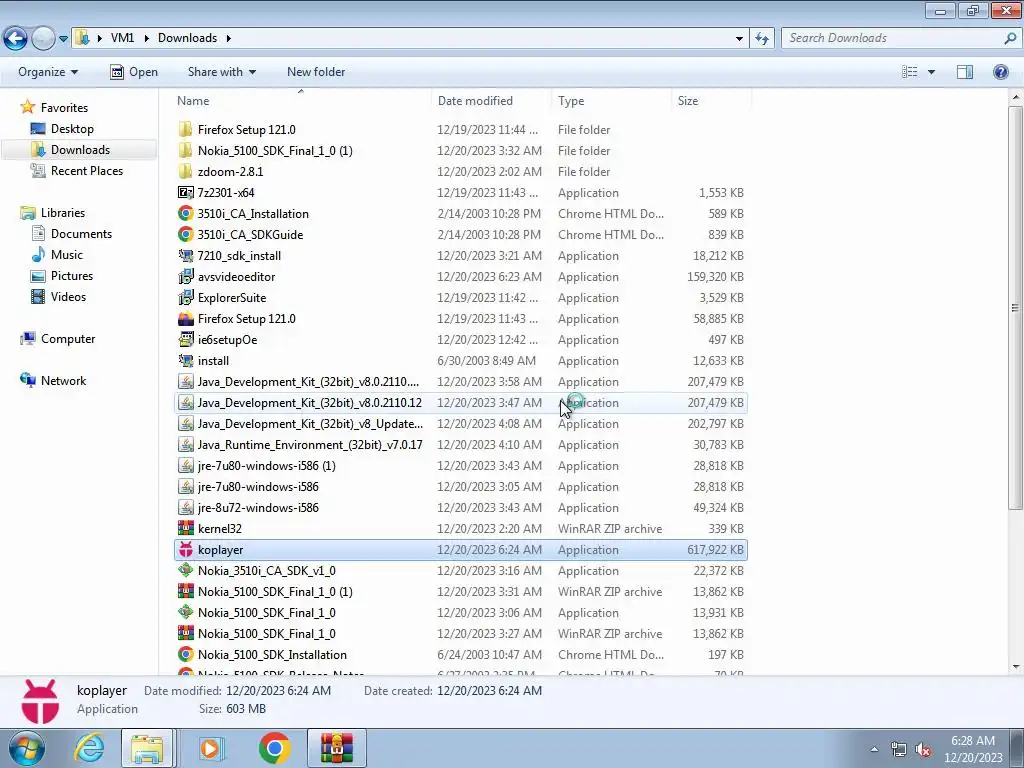The width and height of the screenshot is (1024, 768).
Task: Click the file name install
Action: click(x=213, y=360)
